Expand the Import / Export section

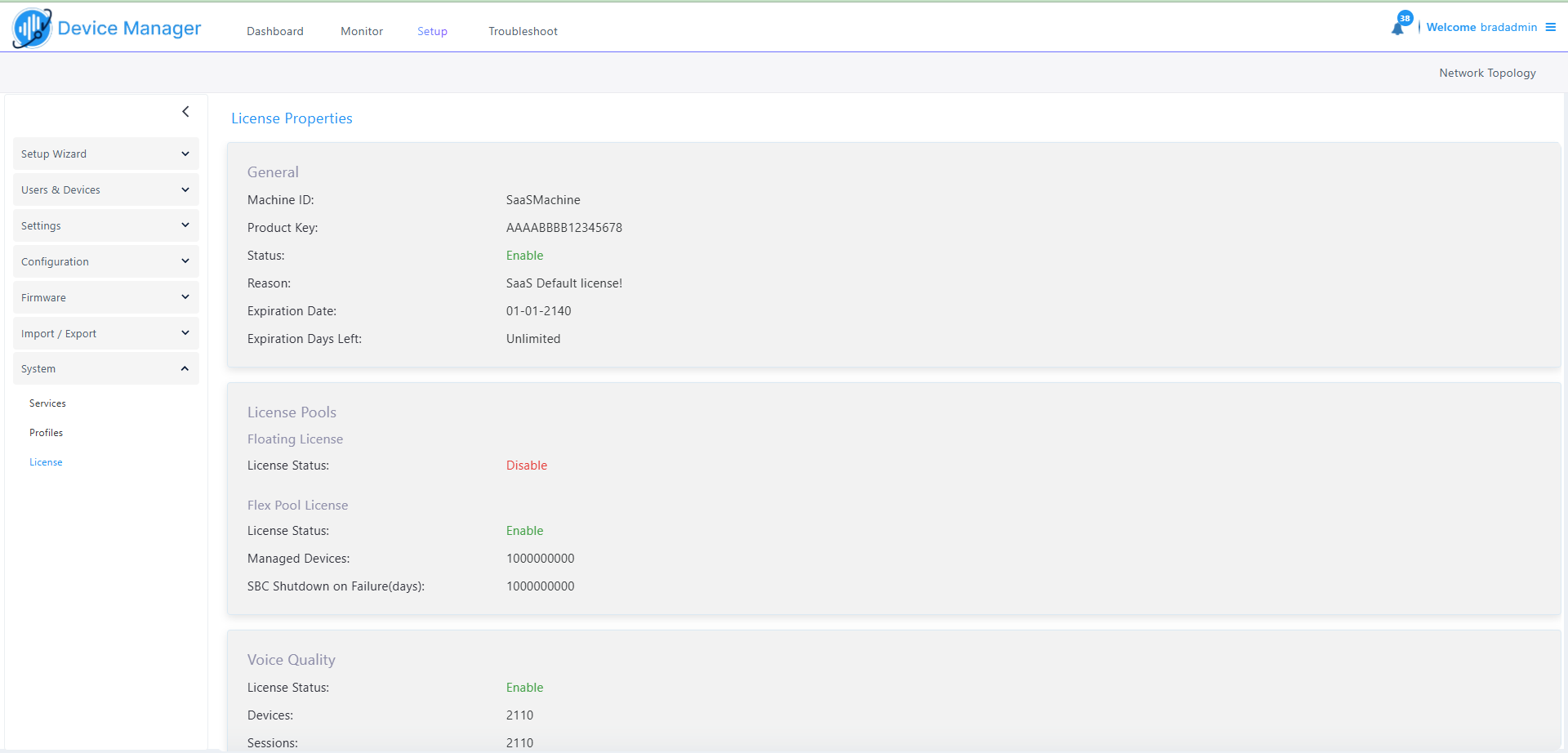pyautogui.click(x=105, y=333)
